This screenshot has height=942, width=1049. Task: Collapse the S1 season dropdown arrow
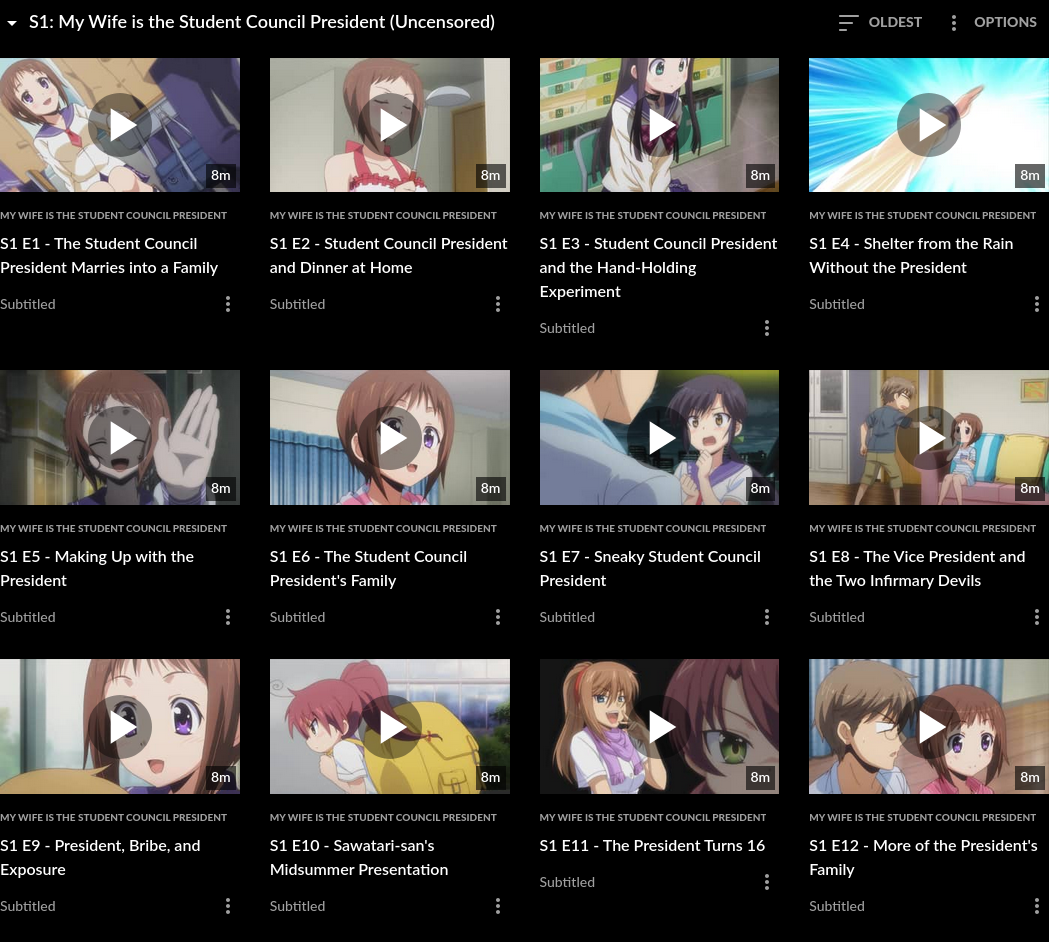pyautogui.click(x=11, y=23)
